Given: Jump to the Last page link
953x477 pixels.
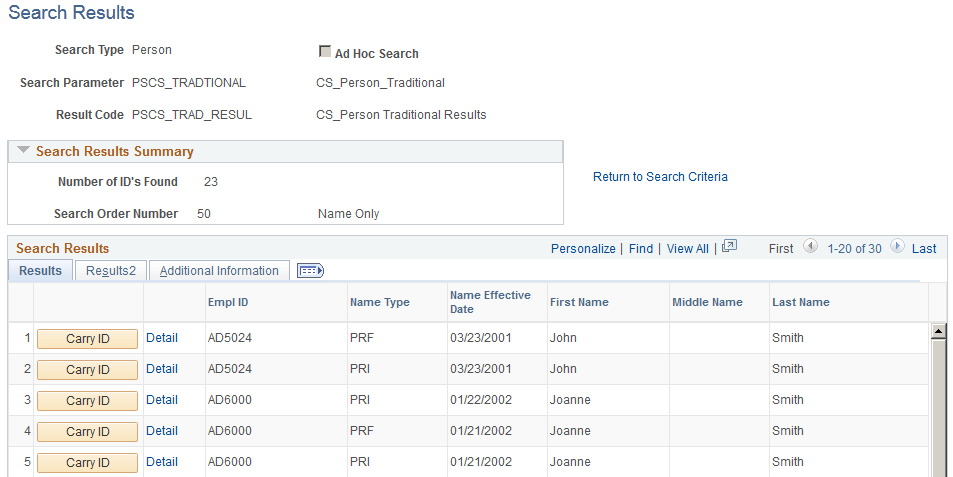Looking at the screenshot, I should (924, 249).
